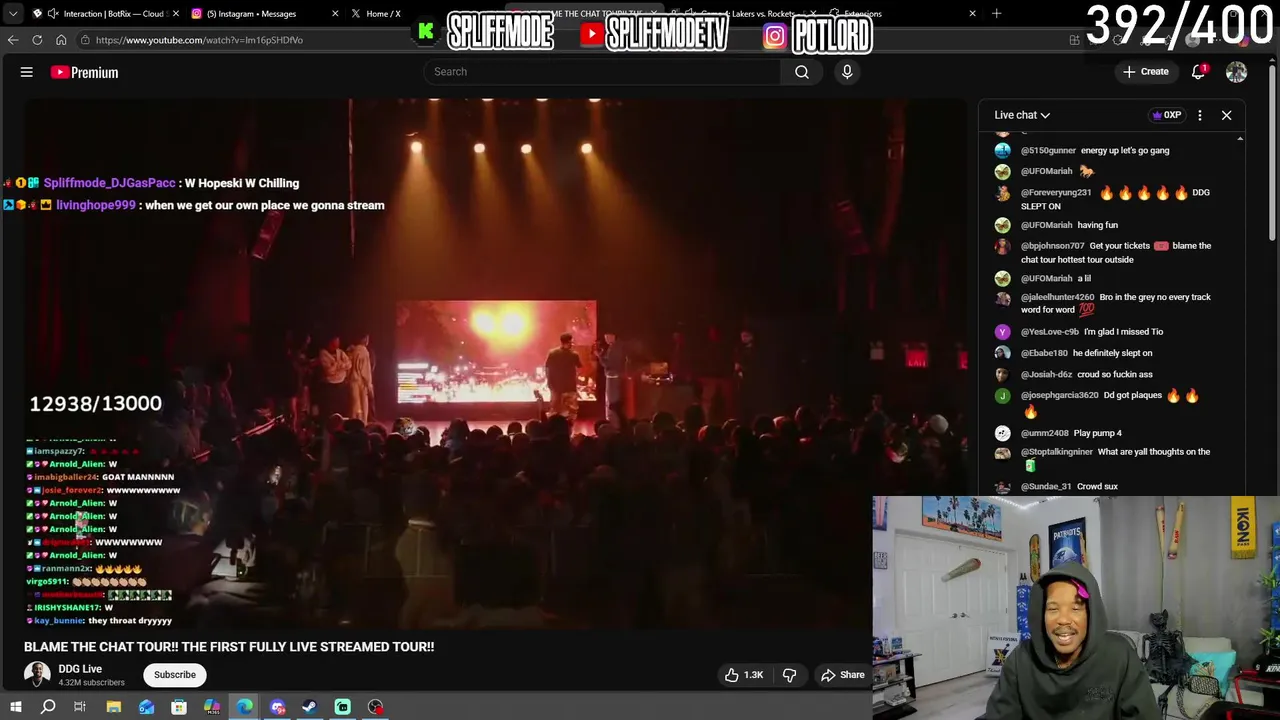Click the browser address bar URL
The image size is (1280, 720).
point(199,40)
